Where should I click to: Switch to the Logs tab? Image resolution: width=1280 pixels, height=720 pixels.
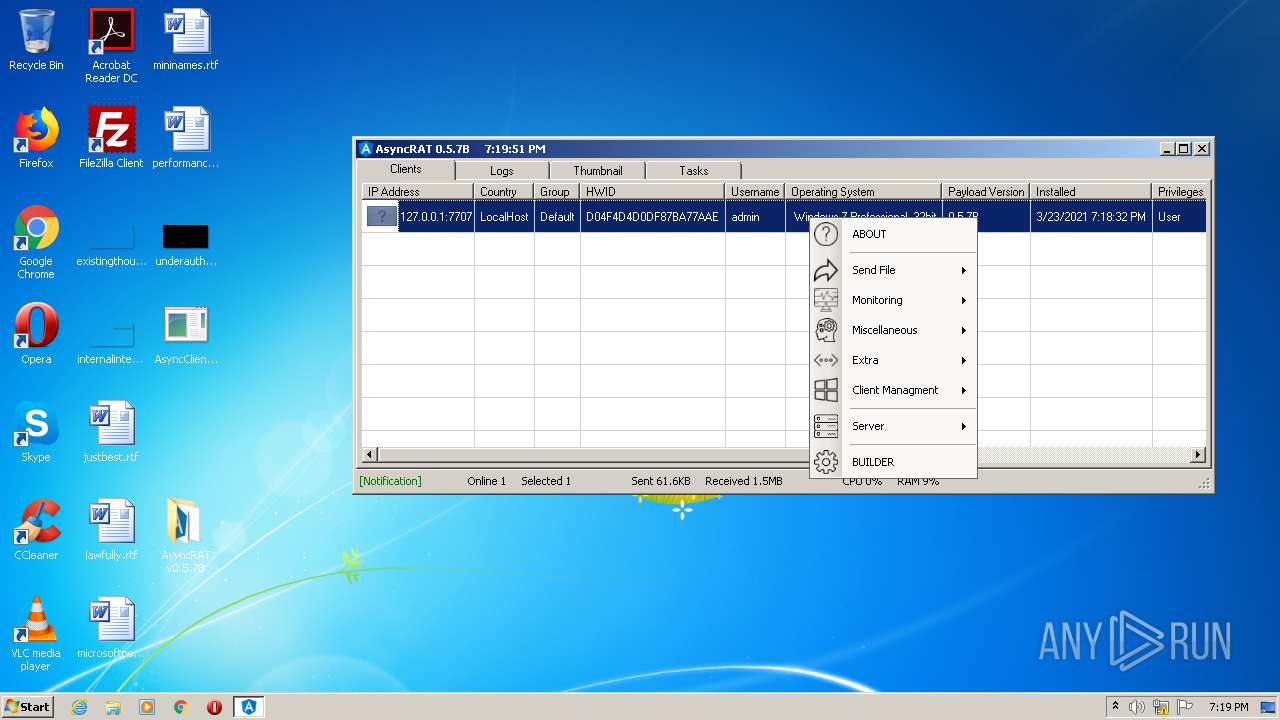coord(502,171)
